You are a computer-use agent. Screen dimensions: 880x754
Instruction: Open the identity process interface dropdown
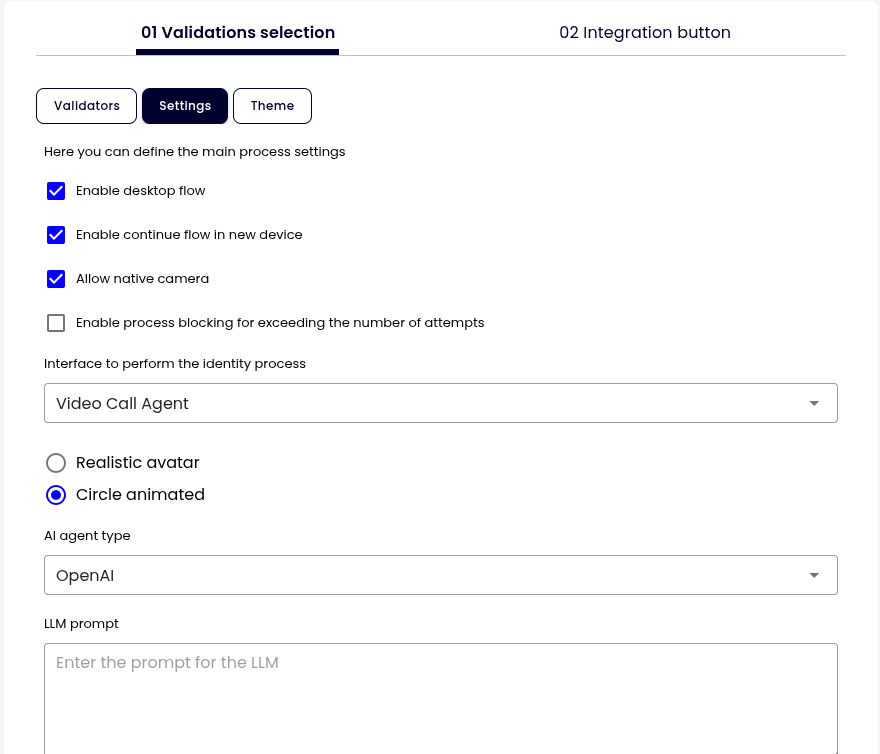coord(440,403)
